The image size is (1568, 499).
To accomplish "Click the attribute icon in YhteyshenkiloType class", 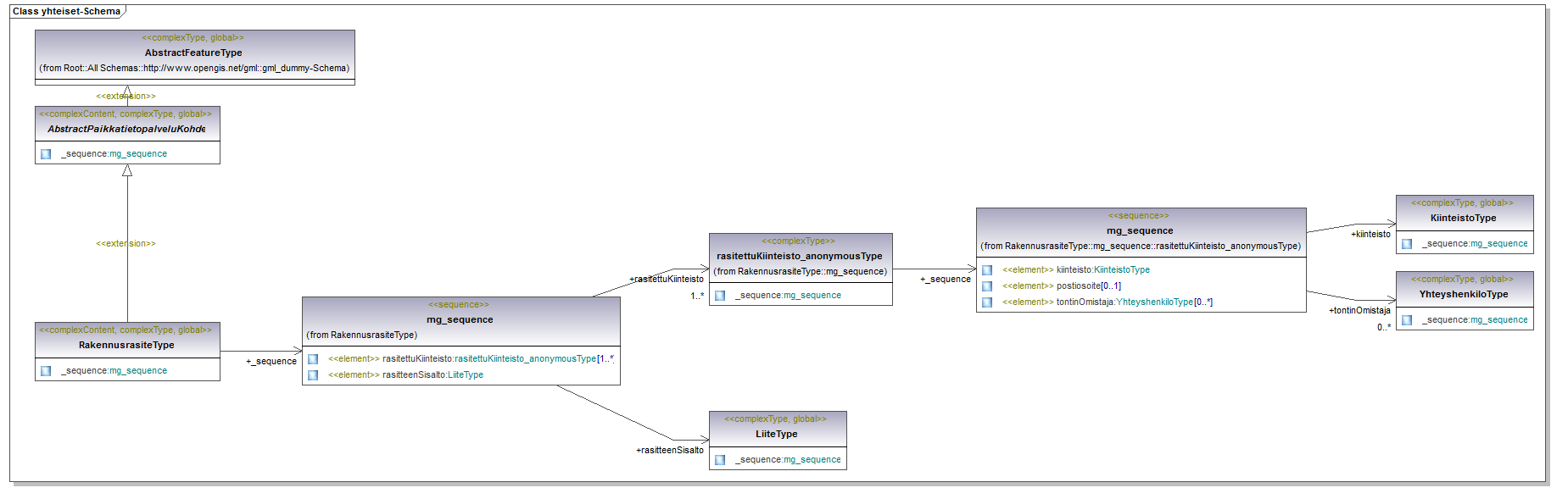I will point(1407,320).
